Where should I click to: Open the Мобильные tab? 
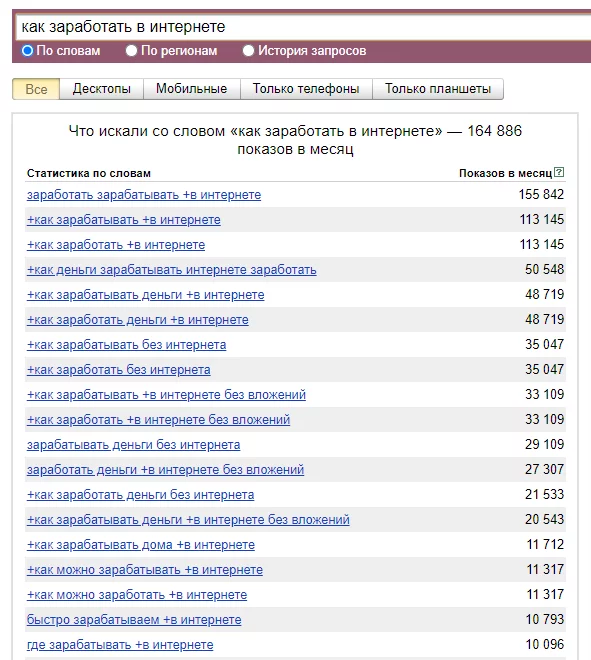pyautogui.click(x=192, y=89)
